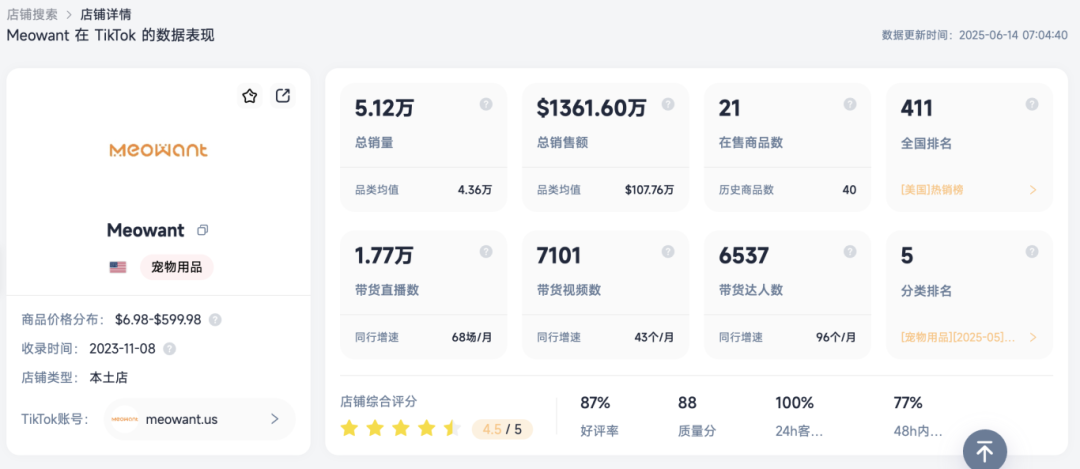
Task: Open the [美国]热销榜 link
Action: tap(932, 190)
